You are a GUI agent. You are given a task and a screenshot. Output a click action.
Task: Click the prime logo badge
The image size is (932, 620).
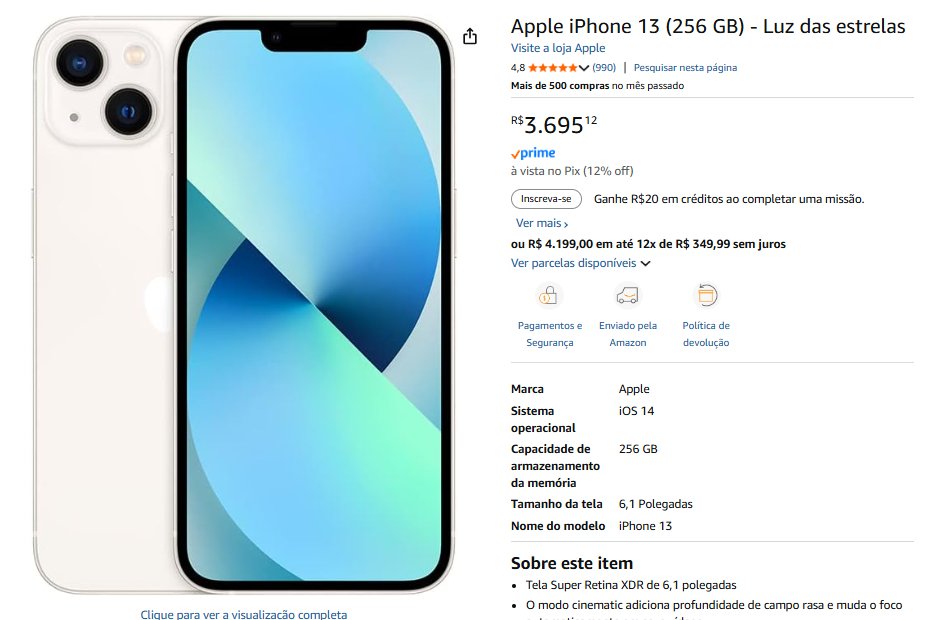point(533,153)
